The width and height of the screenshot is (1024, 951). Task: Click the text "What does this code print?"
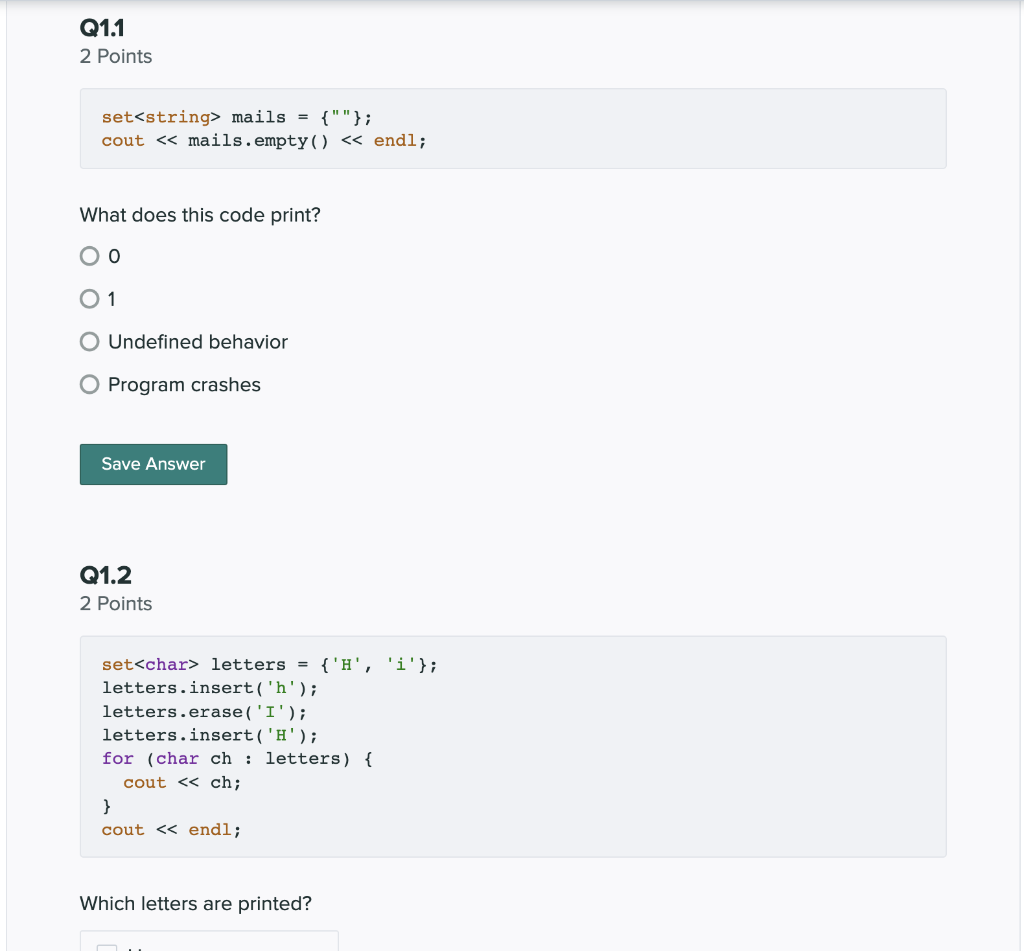pos(199,214)
